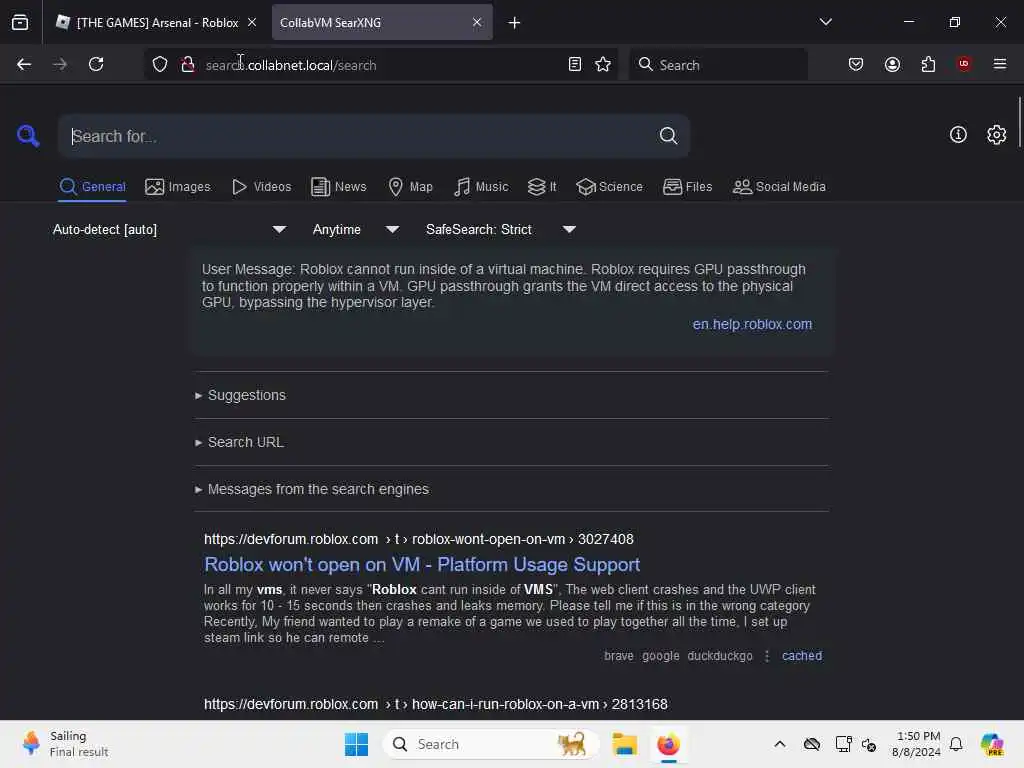
Task: Open Auto-detect language dropdown
Action: point(169,229)
